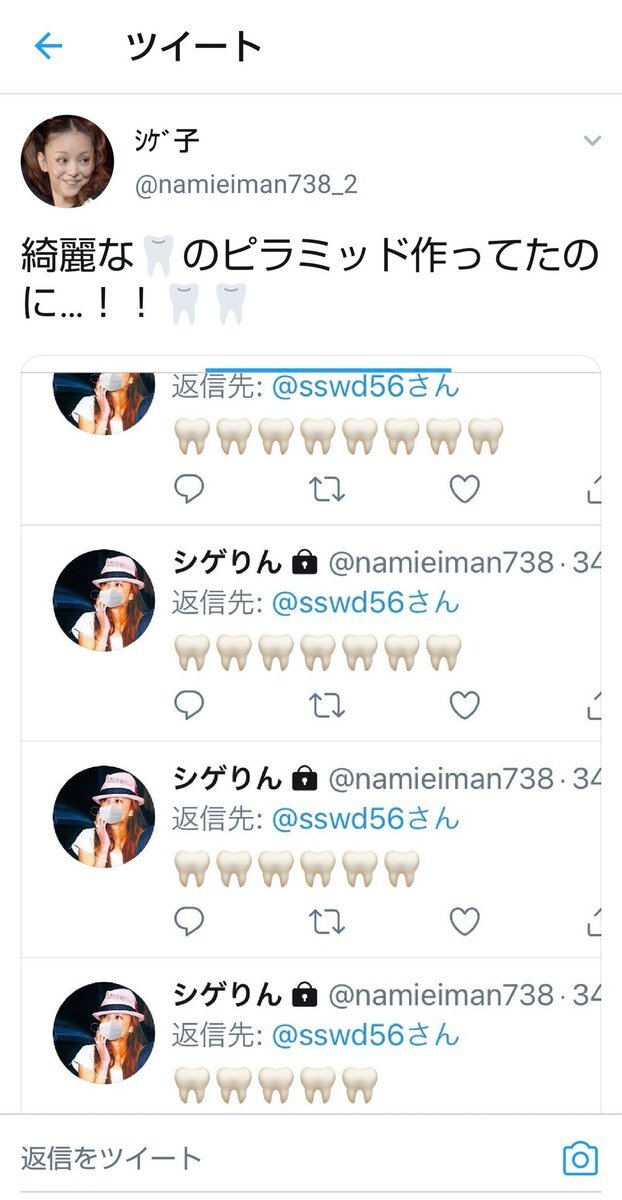622x1200 pixels.
Task: Share the seven-teeth tweet
Action: click(593, 705)
